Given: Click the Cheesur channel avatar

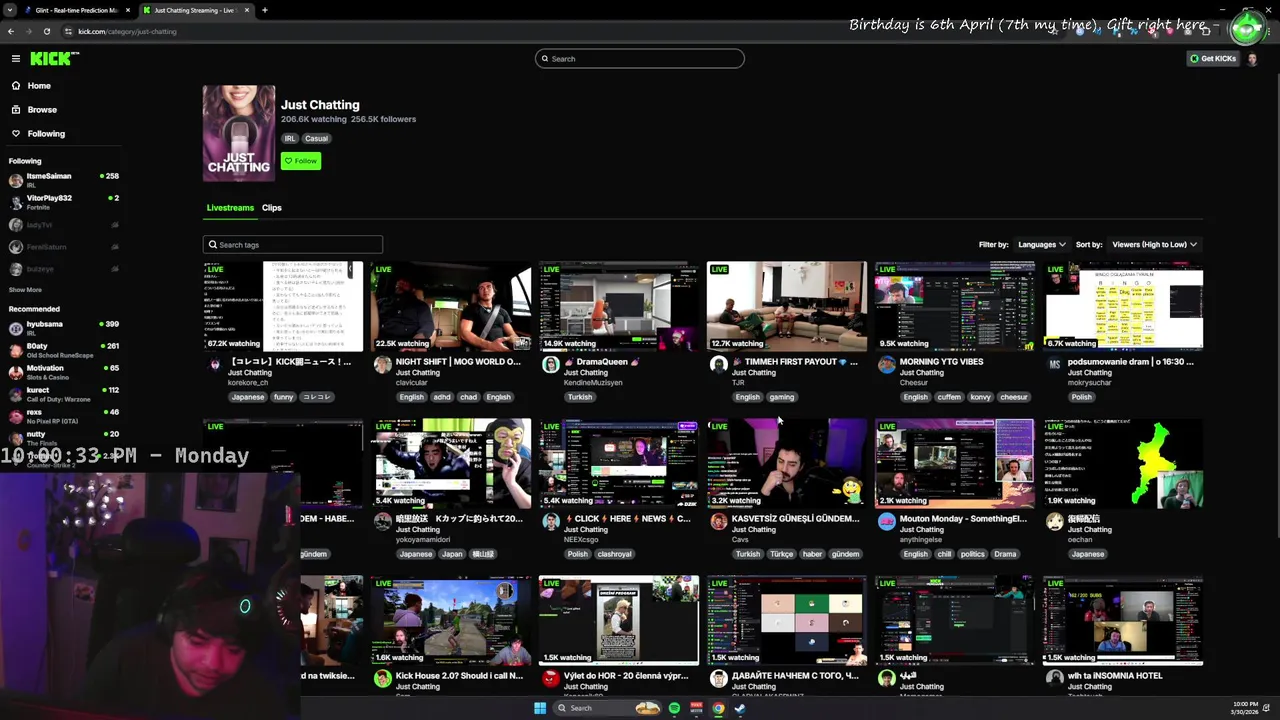Looking at the screenshot, I should 886,365.
